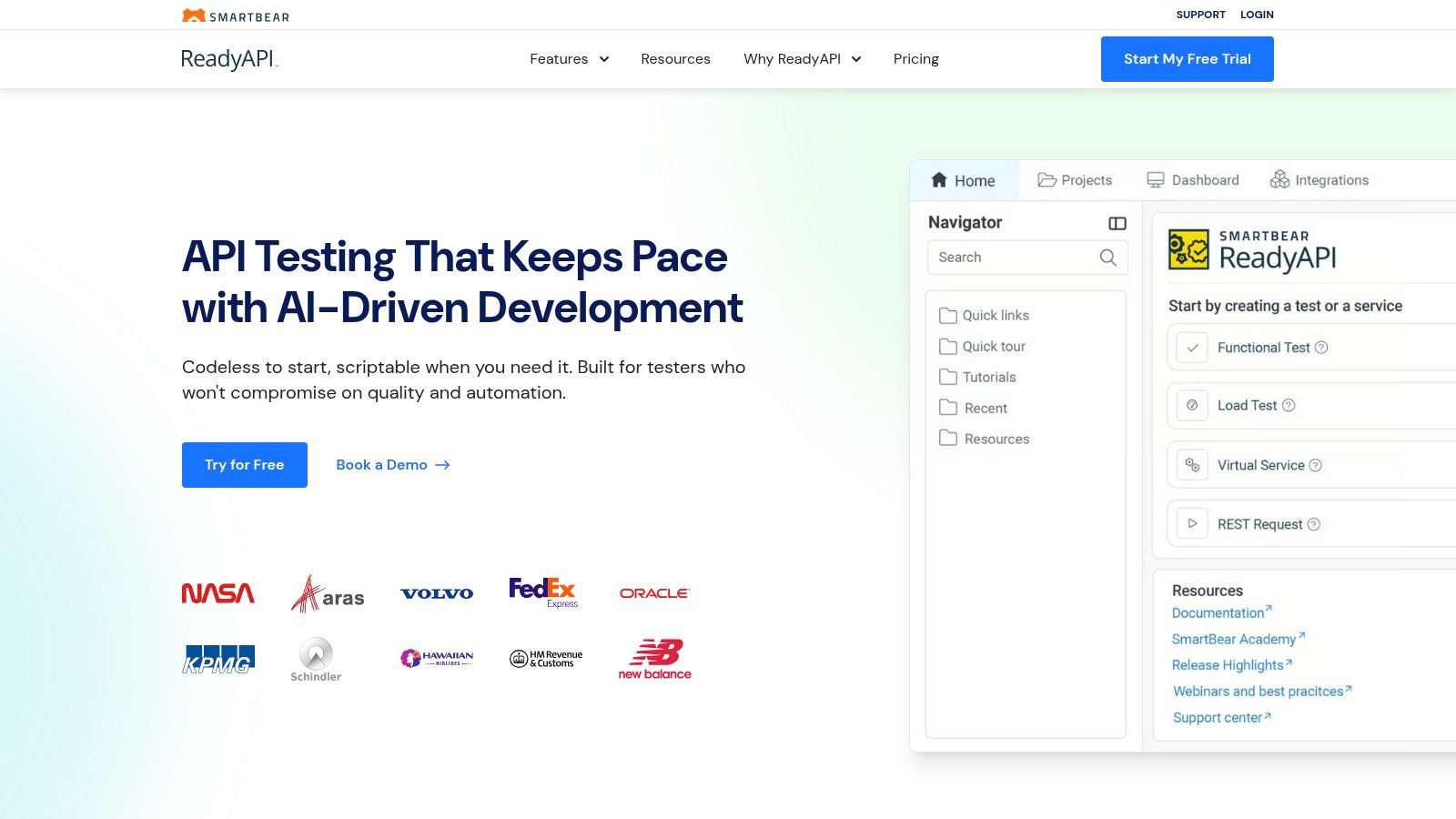
Task: Click the KPMG logo
Action: (x=218, y=659)
